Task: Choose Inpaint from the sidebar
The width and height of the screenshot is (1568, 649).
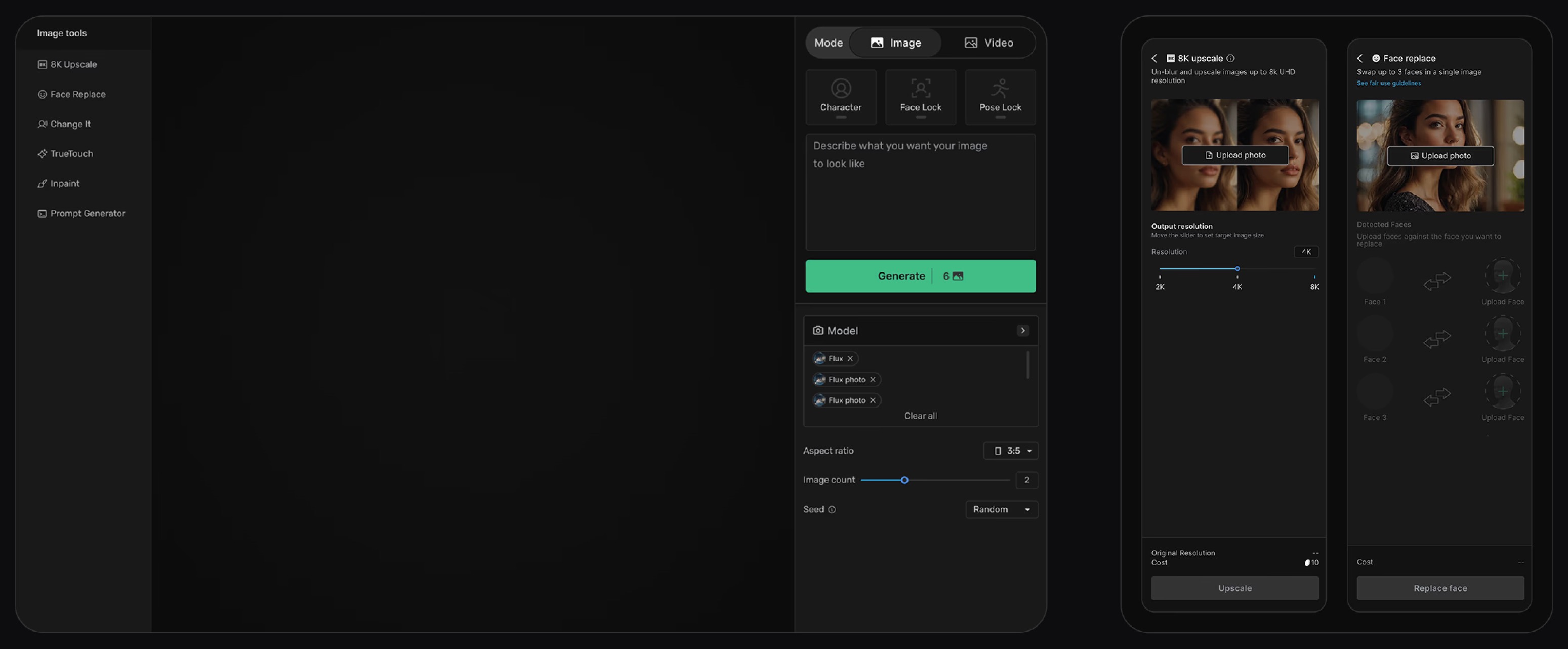Action: point(59,184)
